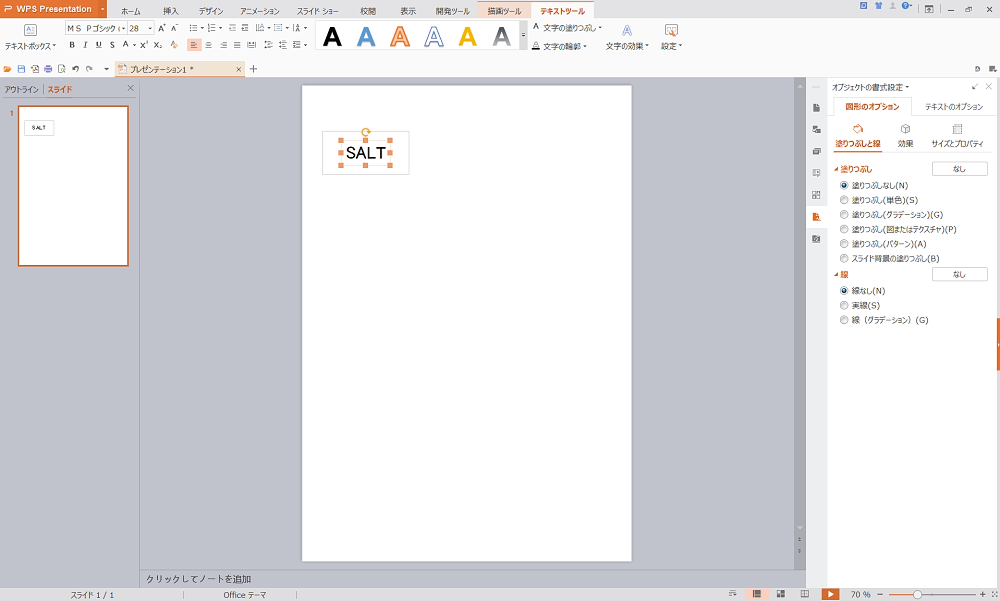Start slideshow with the orange play button
This screenshot has height=601, width=1000.
click(x=831, y=594)
